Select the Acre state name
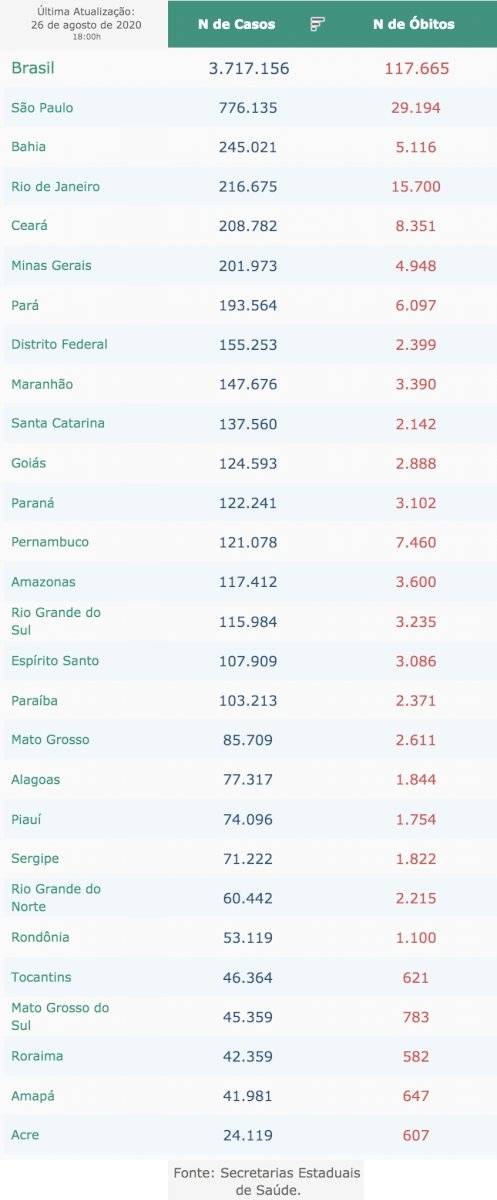 (25, 1135)
